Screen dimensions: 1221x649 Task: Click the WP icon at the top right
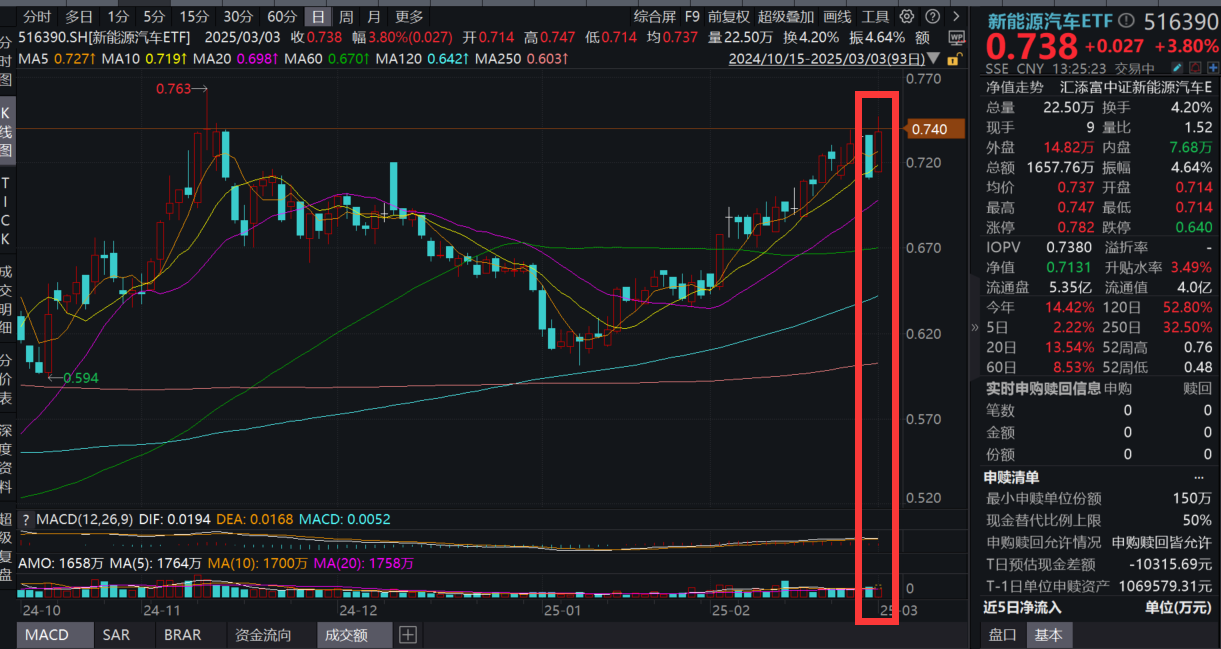tap(956, 37)
